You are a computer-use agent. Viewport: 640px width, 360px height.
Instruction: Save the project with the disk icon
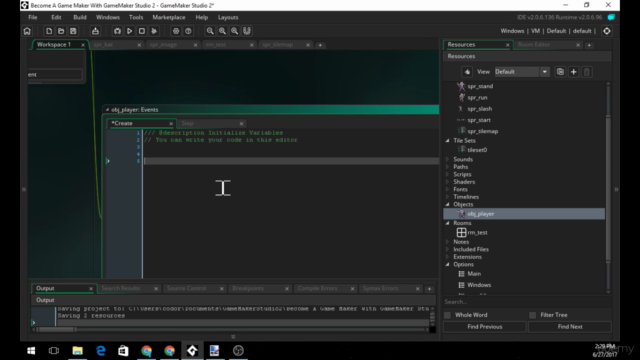click(x=73, y=31)
